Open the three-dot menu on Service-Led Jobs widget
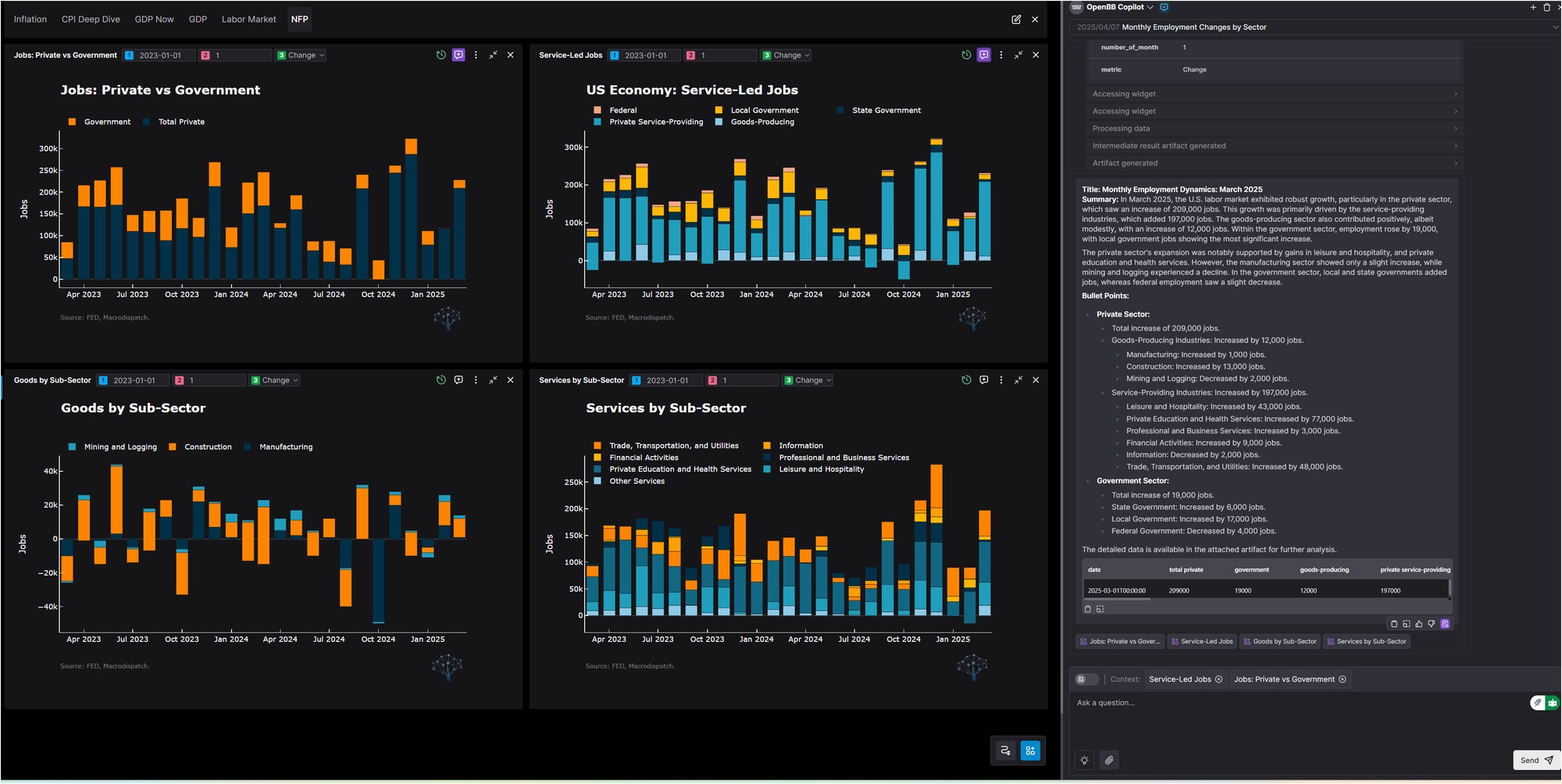The height and width of the screenshot is (784, 1562). point(1001,55)
